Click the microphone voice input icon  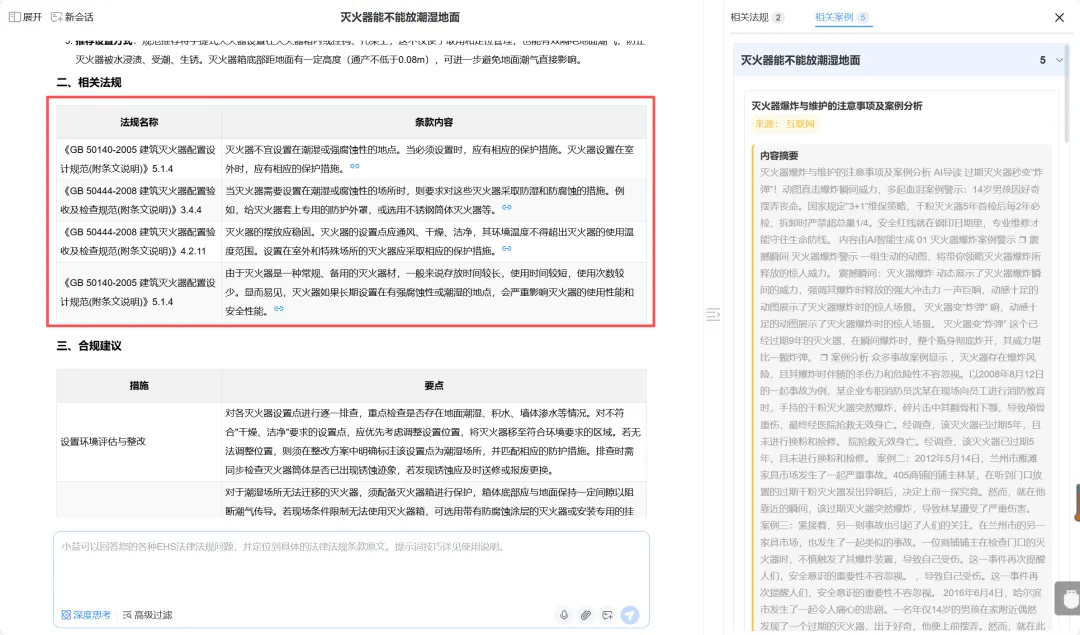[564, 615]
